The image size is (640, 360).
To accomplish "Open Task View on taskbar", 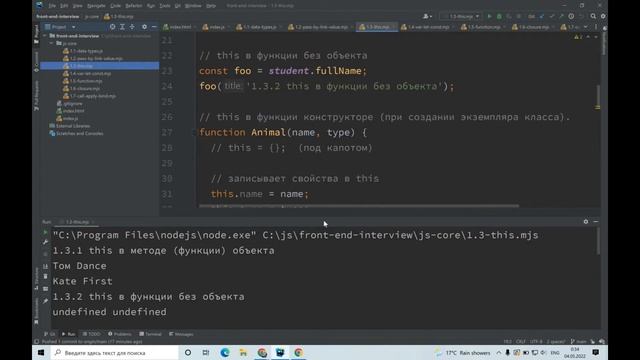I will tap(206, 353).
